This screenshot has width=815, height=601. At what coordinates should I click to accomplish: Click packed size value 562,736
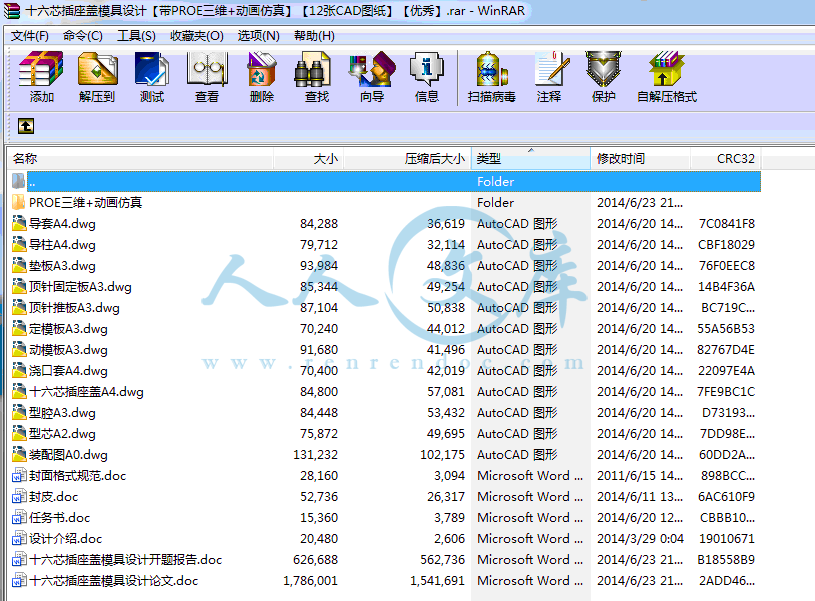click(x=442, y=559)
